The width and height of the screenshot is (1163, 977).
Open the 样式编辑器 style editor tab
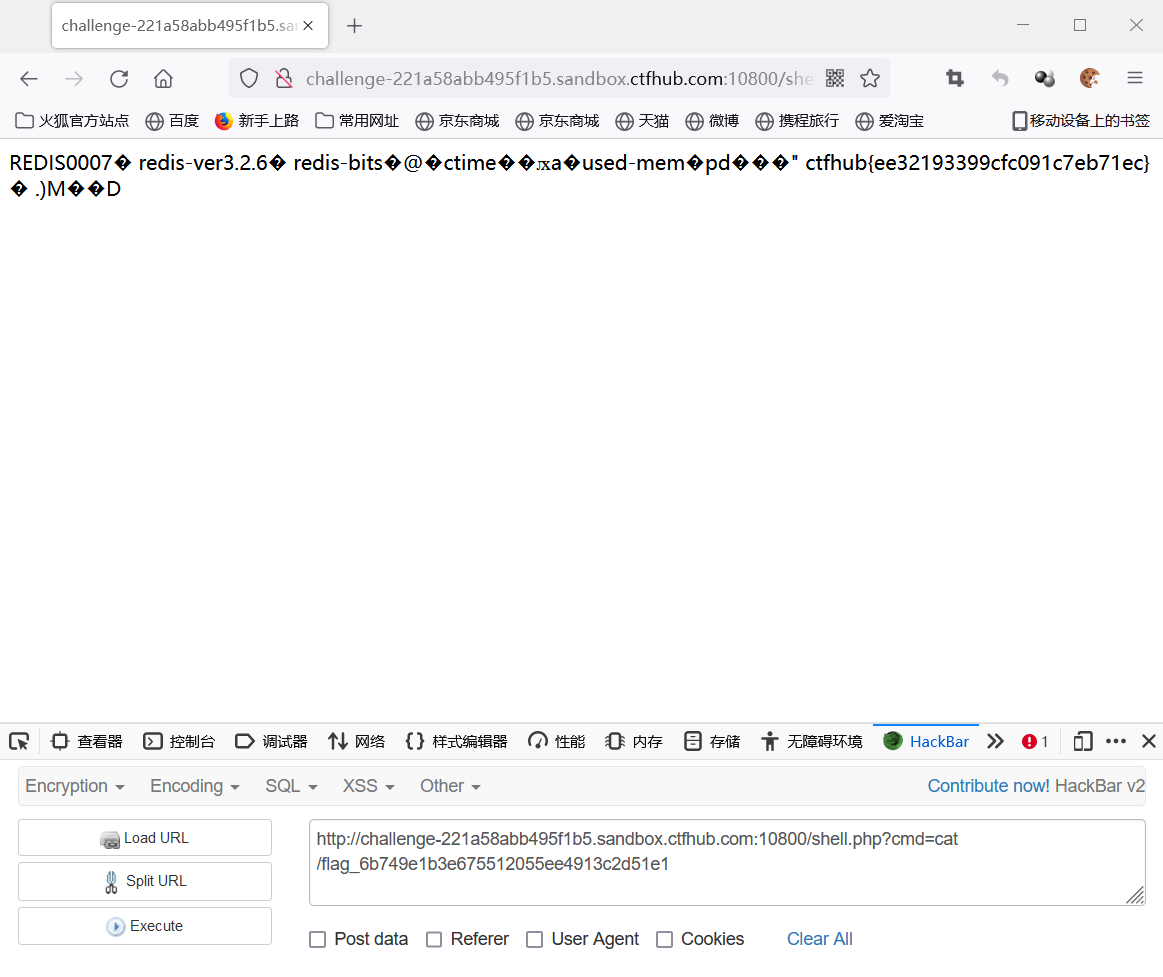(457, 741)
